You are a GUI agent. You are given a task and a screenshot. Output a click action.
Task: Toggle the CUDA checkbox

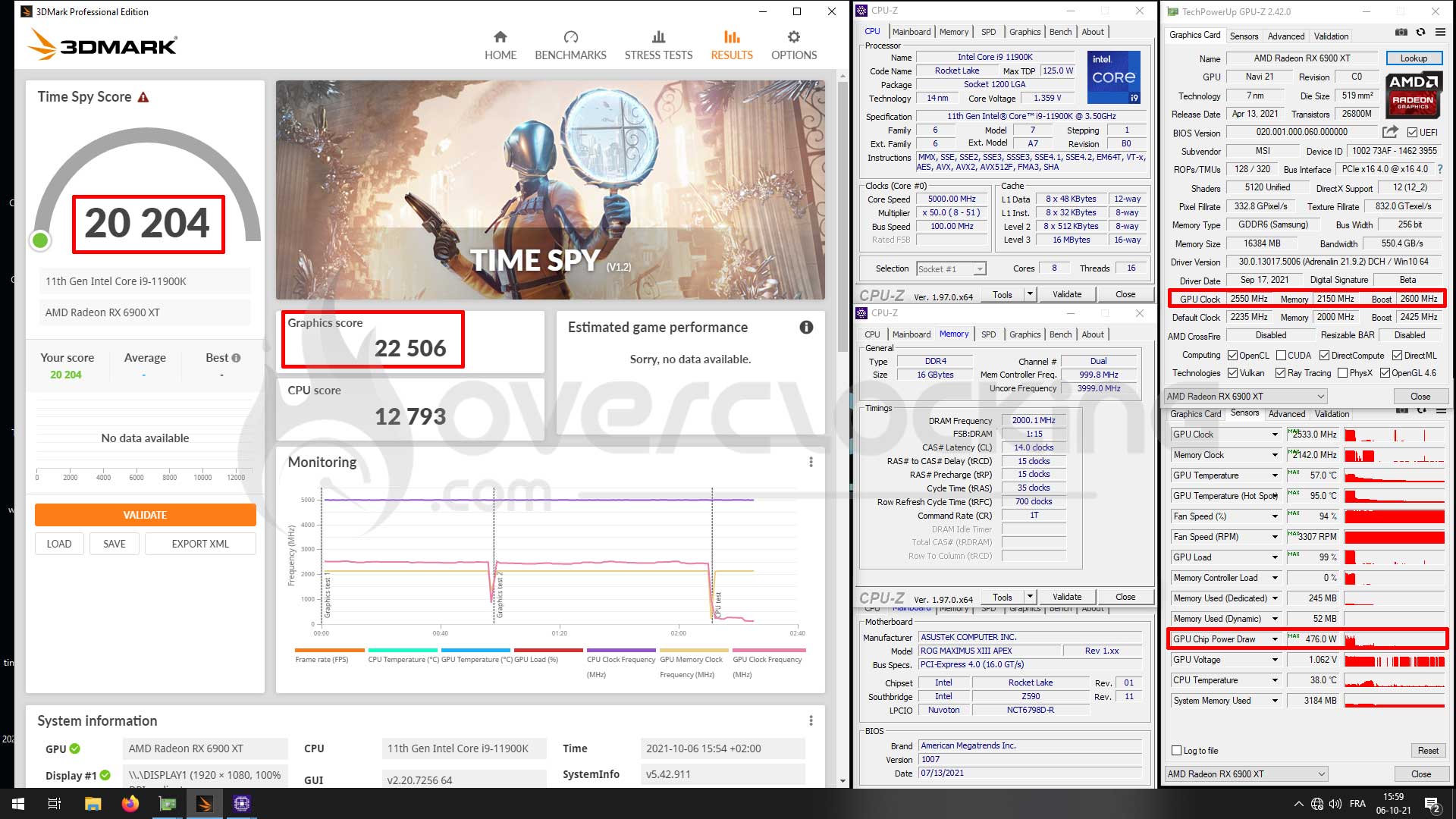click(x=1281, y=356)
